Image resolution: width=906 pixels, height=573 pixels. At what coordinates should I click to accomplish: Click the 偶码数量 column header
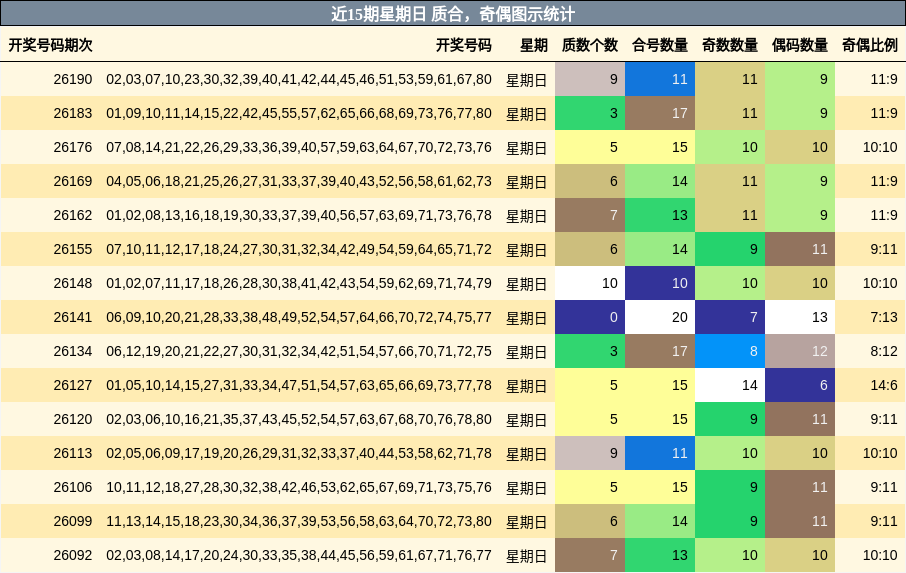[799, 45]
